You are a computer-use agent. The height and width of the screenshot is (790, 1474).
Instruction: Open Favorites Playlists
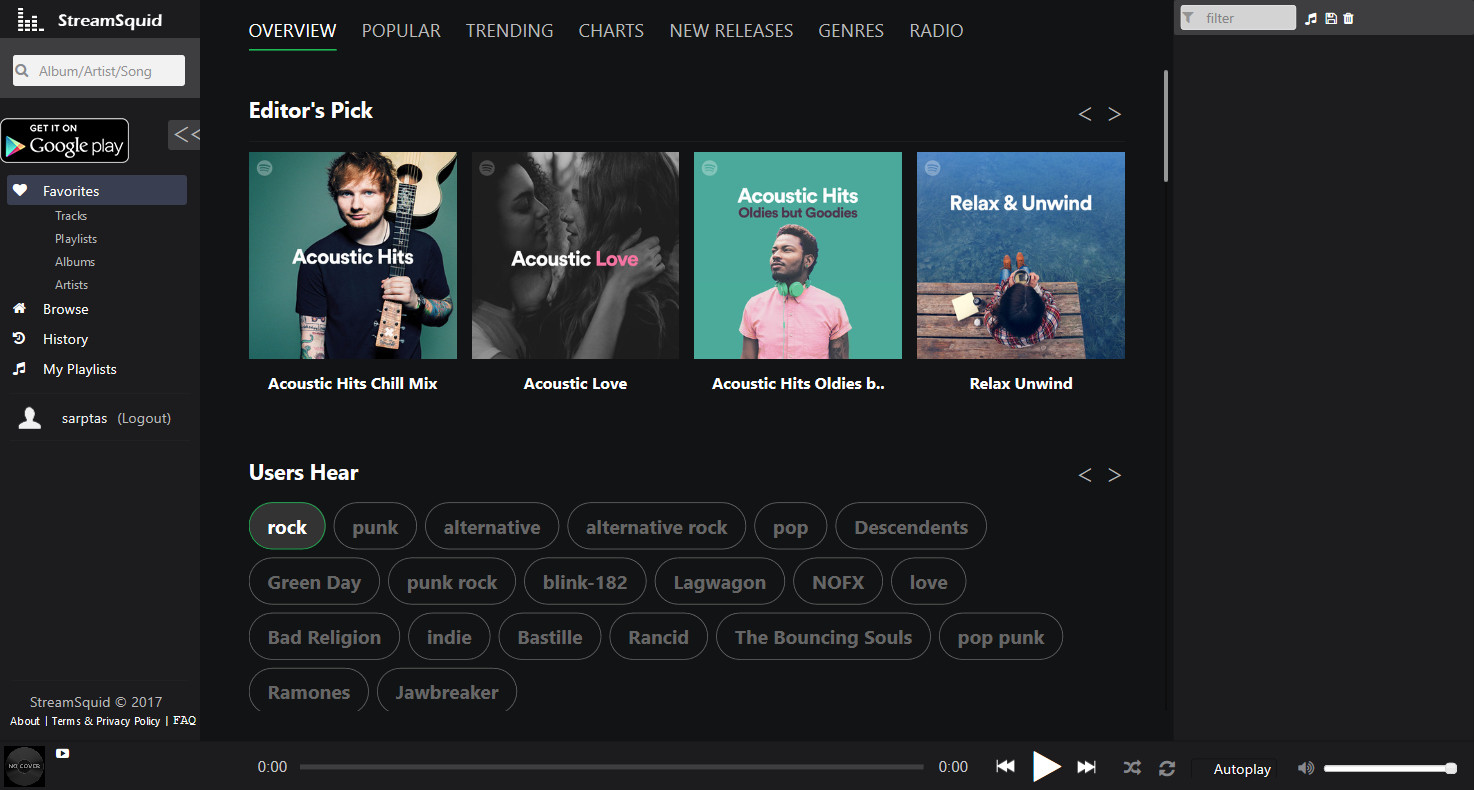point(76,239)
